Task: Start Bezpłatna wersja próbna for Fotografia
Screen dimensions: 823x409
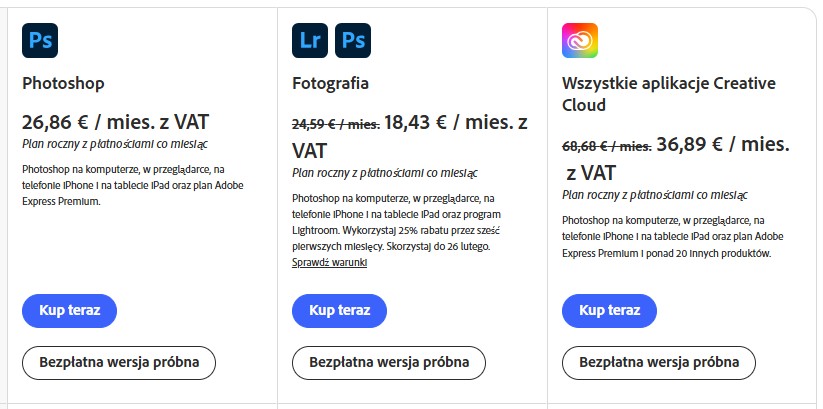Action: [x=388, y=361]
